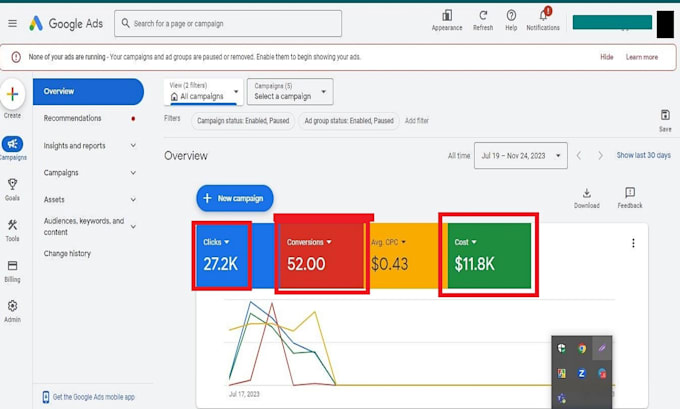This screenshot has width=680, height=409.
Task: Click the blacked-out account avatar
Action: (x=665, y=25)
